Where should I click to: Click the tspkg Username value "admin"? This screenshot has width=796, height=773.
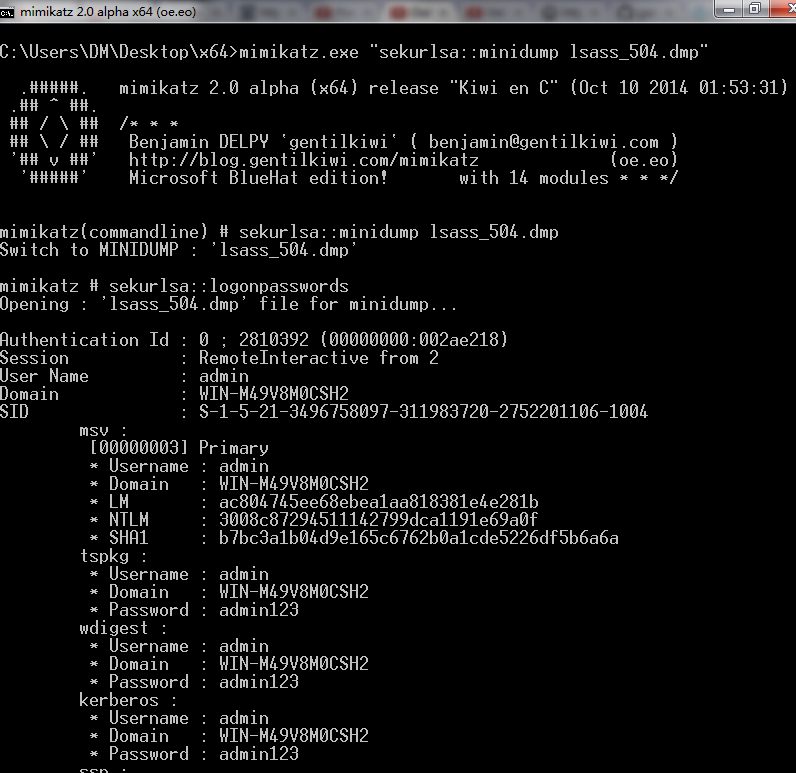244,574
